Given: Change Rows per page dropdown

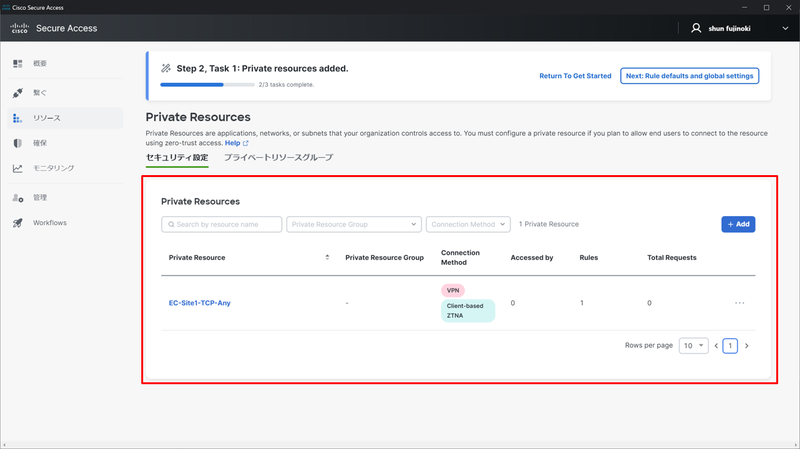Looking at the screenshot, I should click(x=693, y=346).
